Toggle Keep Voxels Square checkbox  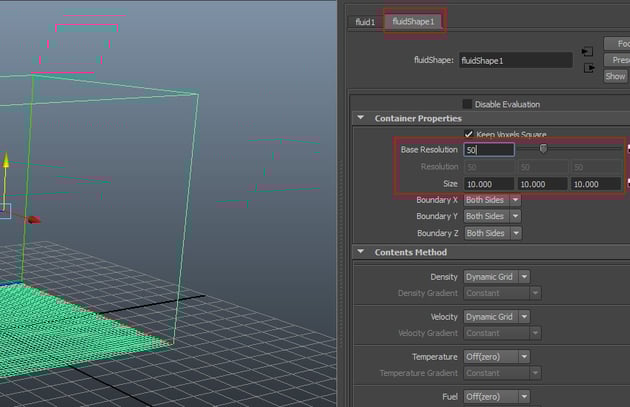(469, 134)
